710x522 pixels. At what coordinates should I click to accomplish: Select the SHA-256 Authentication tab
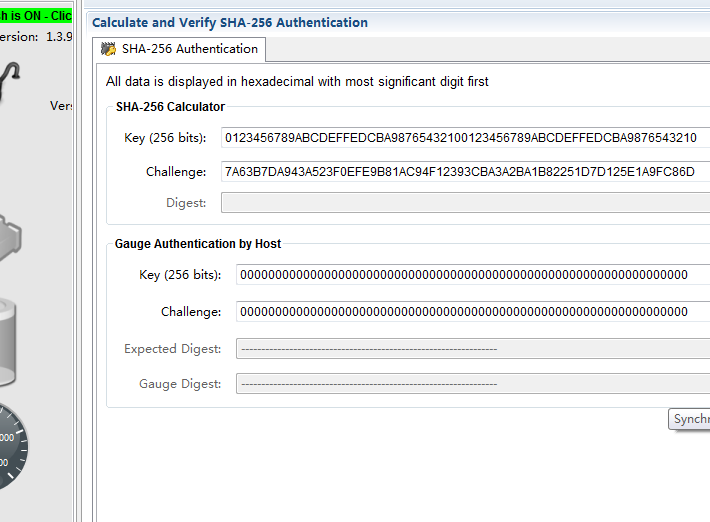[189, 49]
